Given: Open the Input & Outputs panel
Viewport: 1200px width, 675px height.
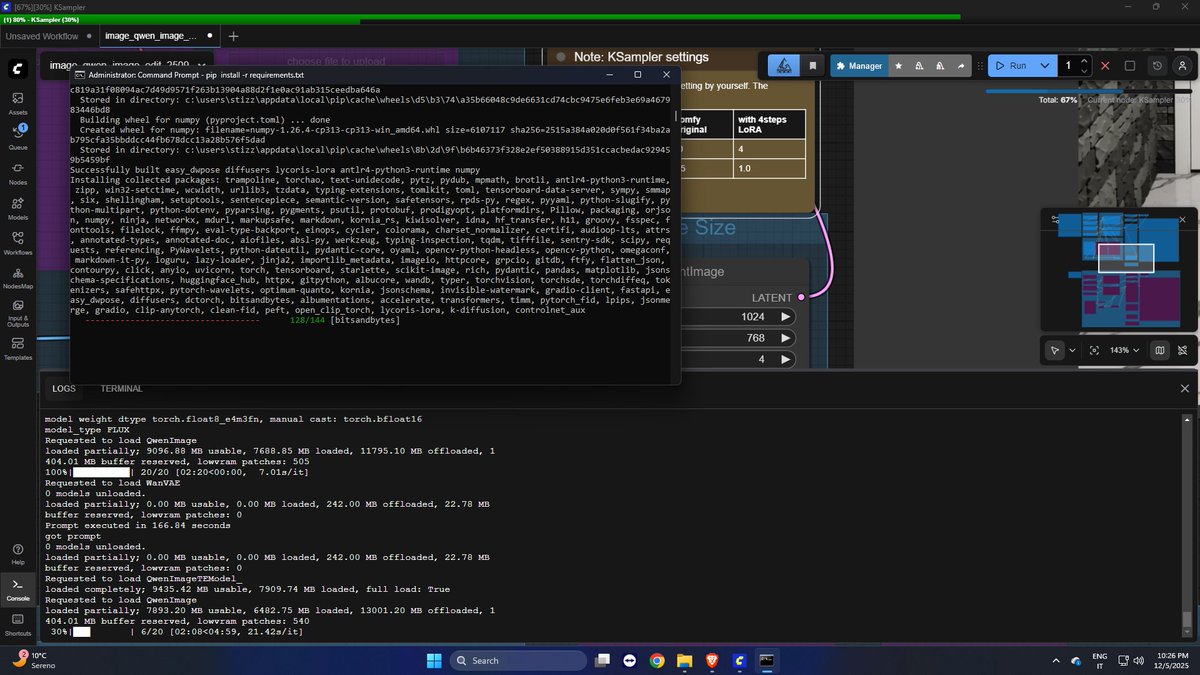Looking at the screenshot, I should [18, 314].
